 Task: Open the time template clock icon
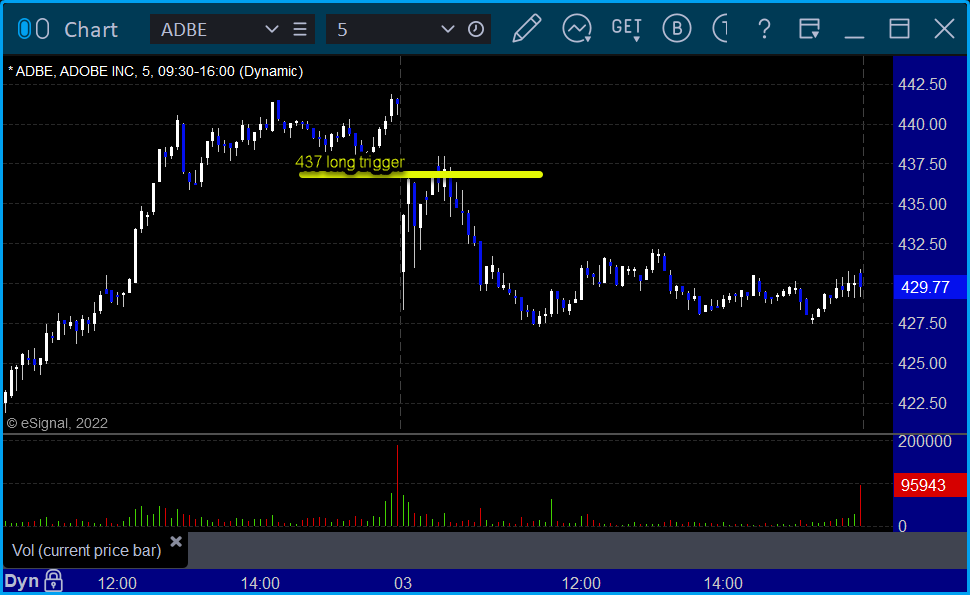(476, 29)
